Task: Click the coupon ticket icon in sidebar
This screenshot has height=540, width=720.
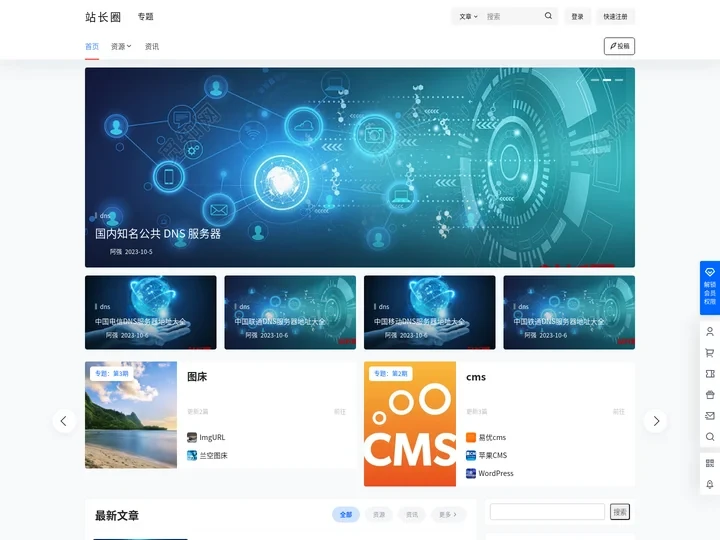Action: pos(710,374)
